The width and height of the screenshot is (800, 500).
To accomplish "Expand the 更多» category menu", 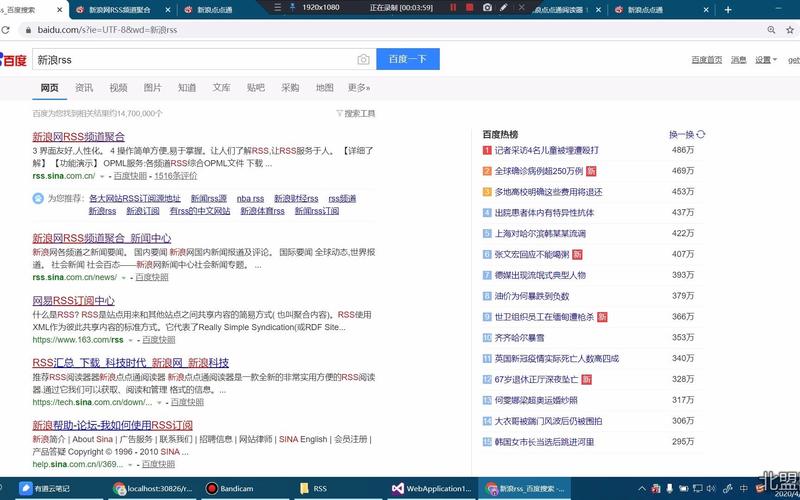I will coord(359,88).
